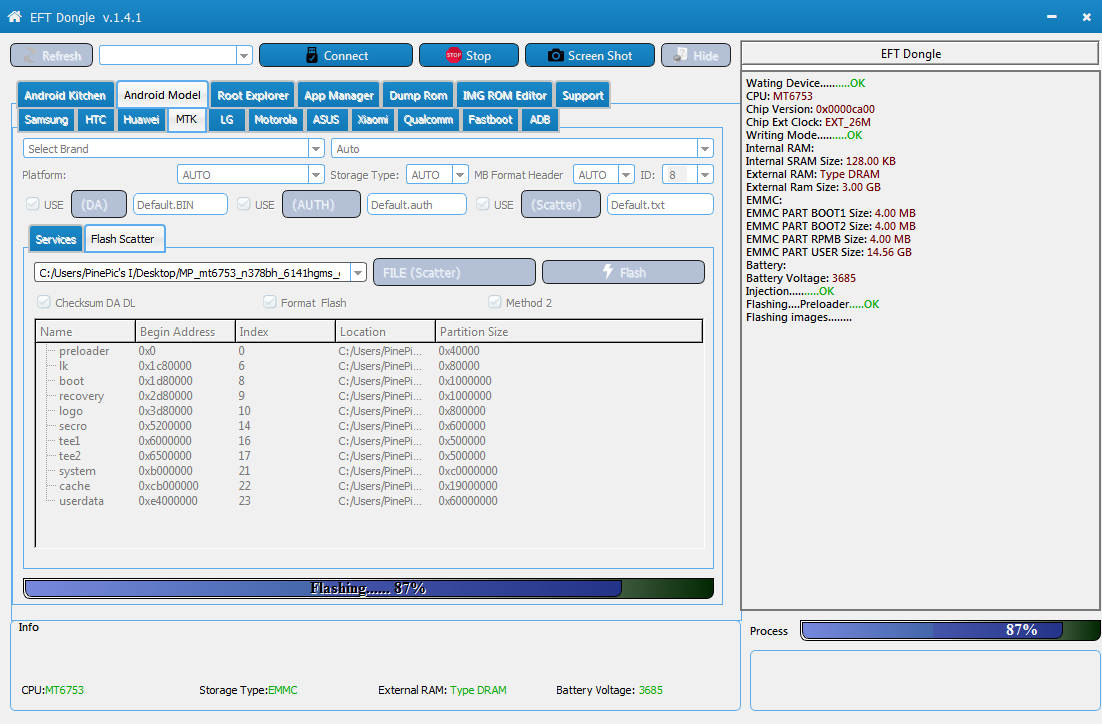Select the Samsung brand tab
Viewport: 1102px width, 724px height.
[46, 119]
